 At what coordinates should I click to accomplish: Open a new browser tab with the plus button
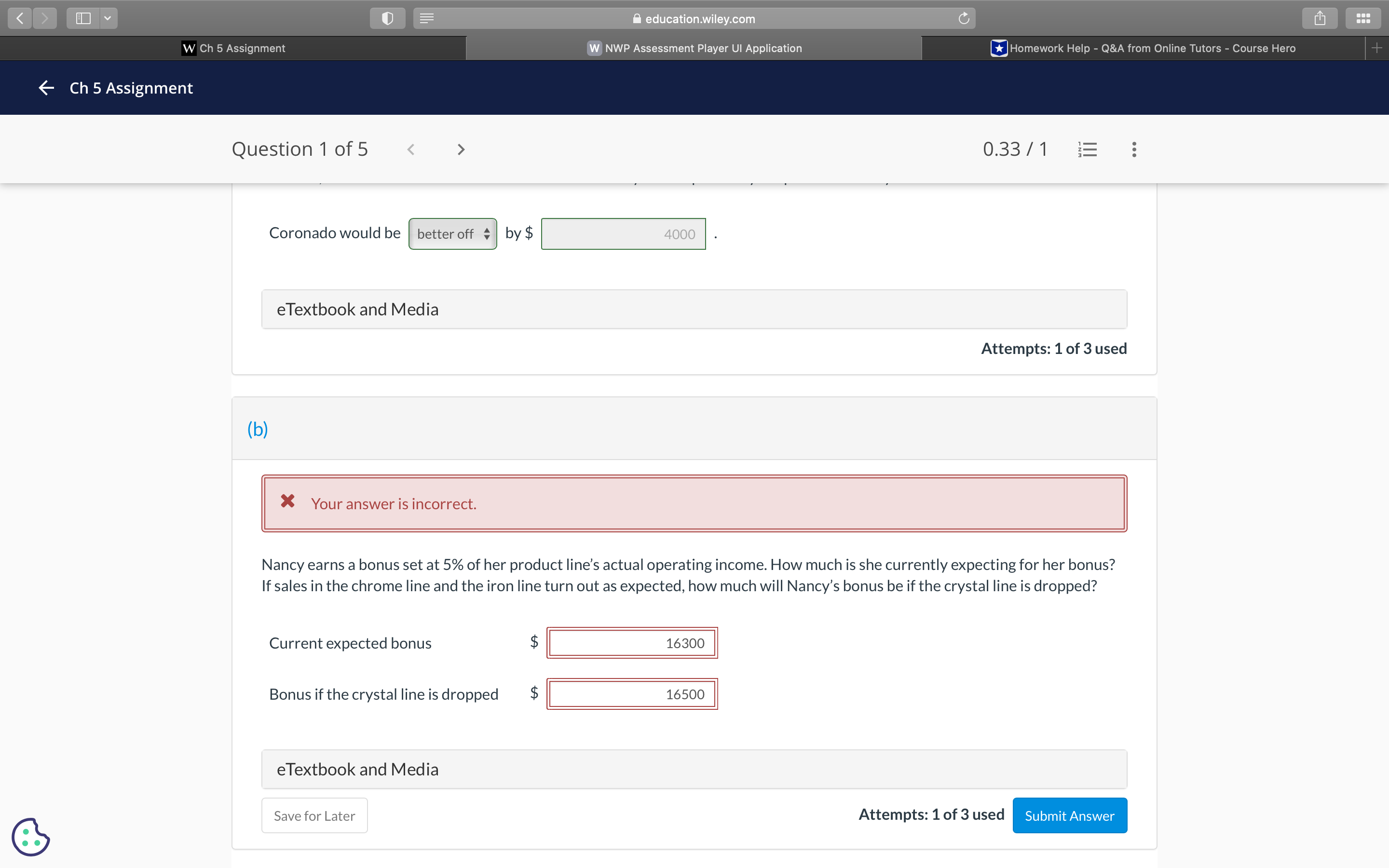click(1376, 48)
